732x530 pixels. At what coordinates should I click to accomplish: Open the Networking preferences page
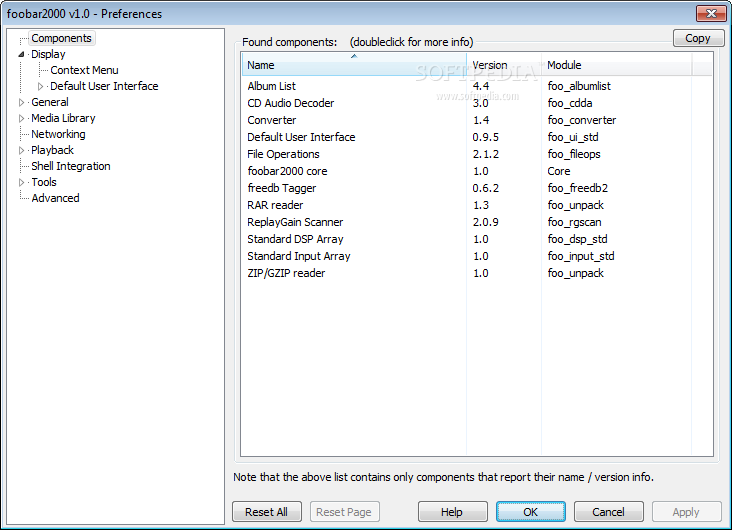58,134
